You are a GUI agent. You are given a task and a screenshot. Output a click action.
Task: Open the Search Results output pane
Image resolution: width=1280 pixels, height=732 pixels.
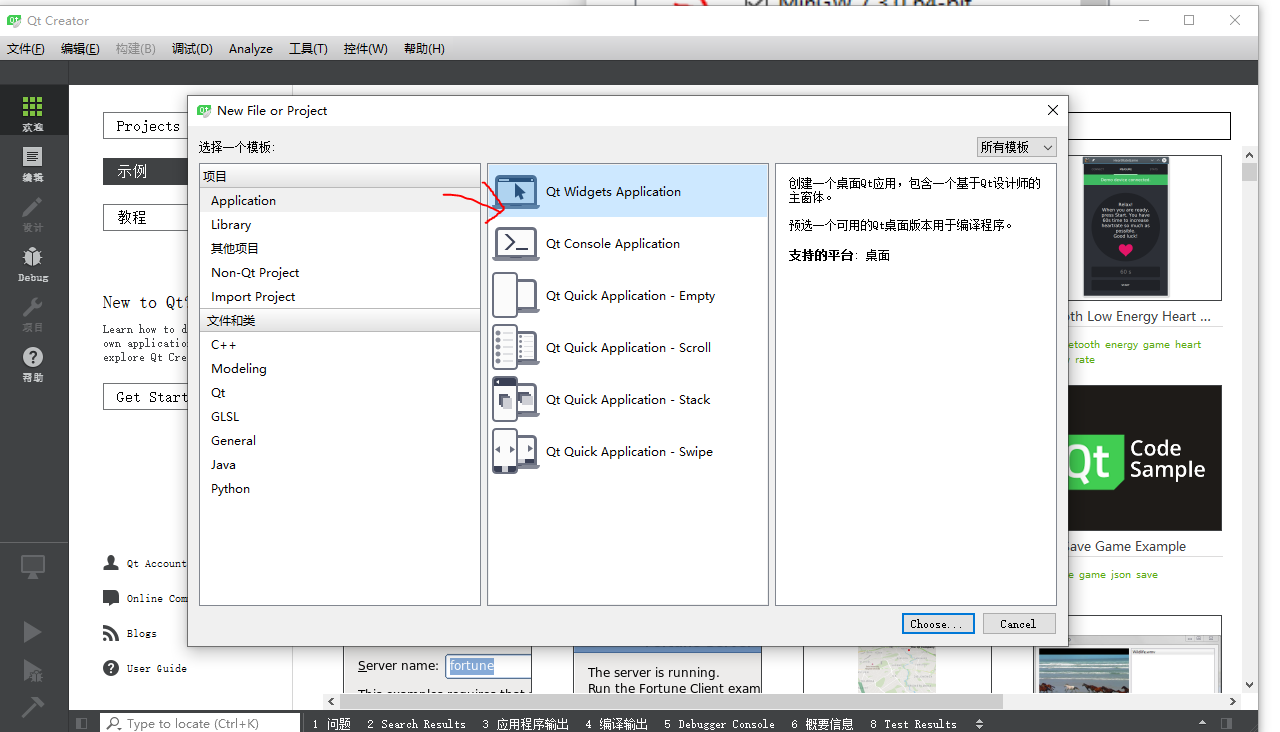[x=416, y=723]
